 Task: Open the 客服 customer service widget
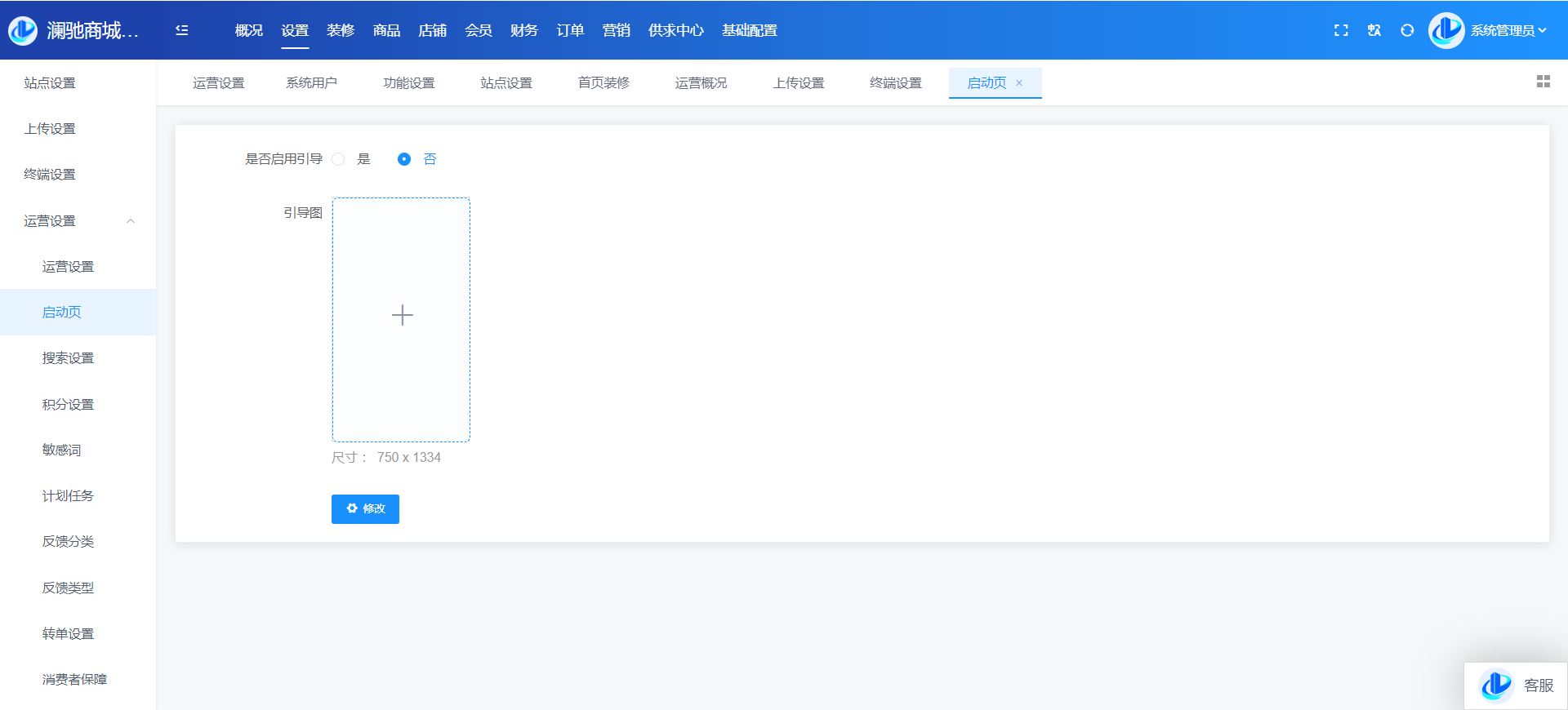[x=1517, y=686]
